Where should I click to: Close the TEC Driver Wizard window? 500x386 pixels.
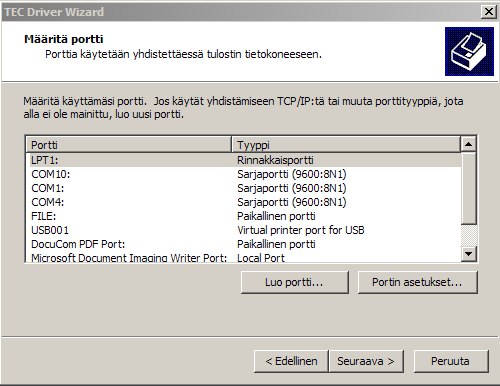point(489,12)
